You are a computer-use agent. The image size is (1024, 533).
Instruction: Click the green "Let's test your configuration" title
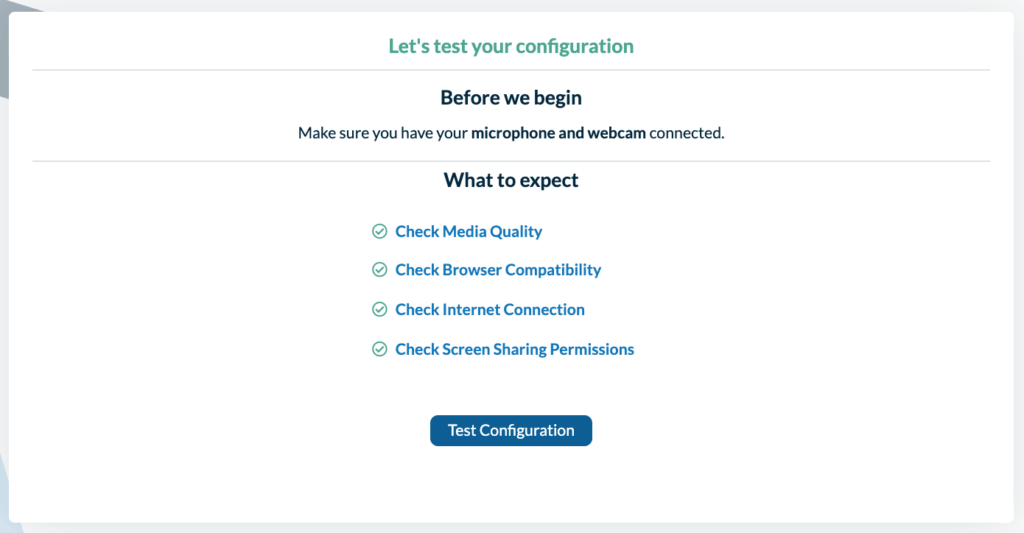pos(511,46)
